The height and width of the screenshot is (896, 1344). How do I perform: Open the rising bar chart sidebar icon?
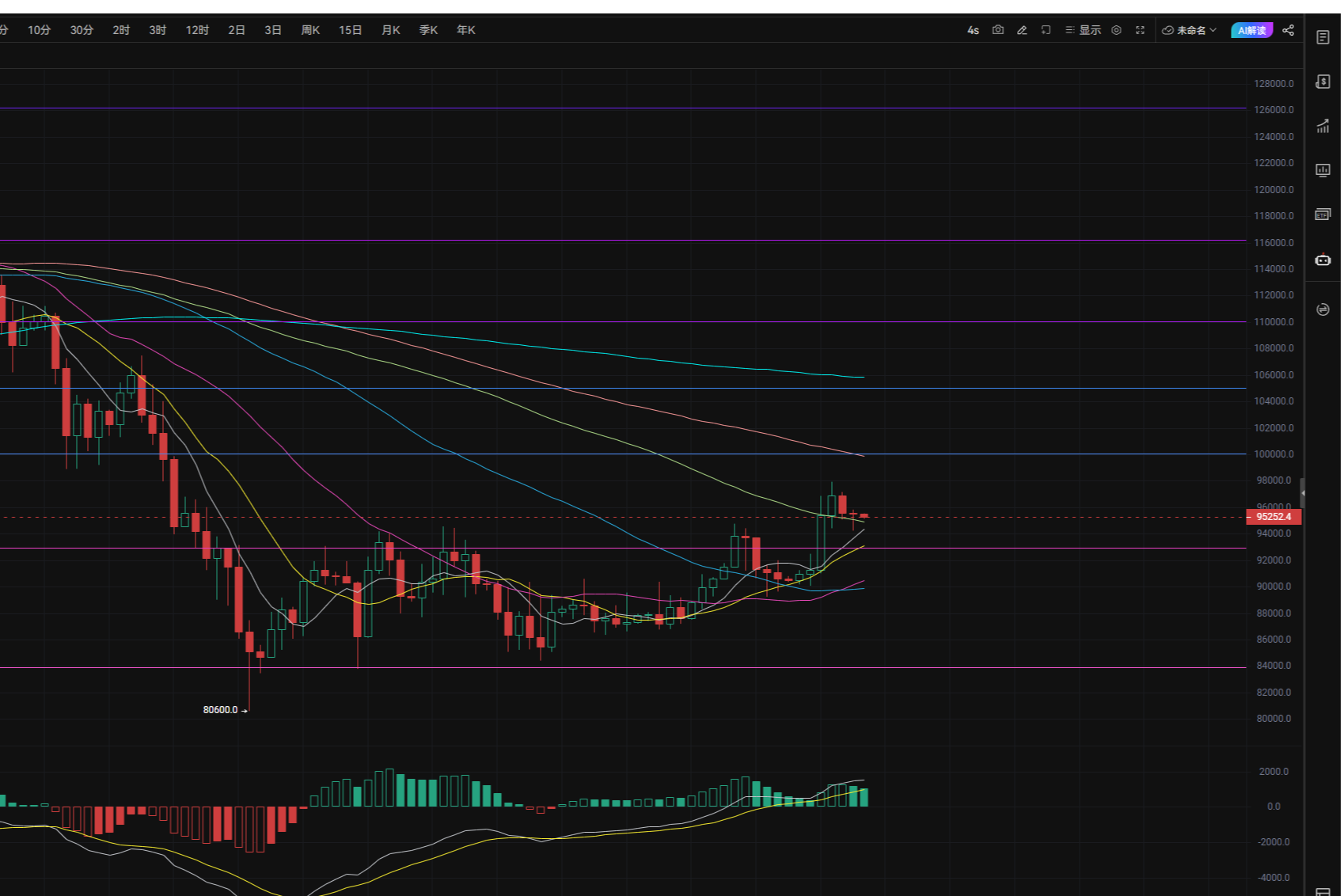click(x=1323, y=127)
